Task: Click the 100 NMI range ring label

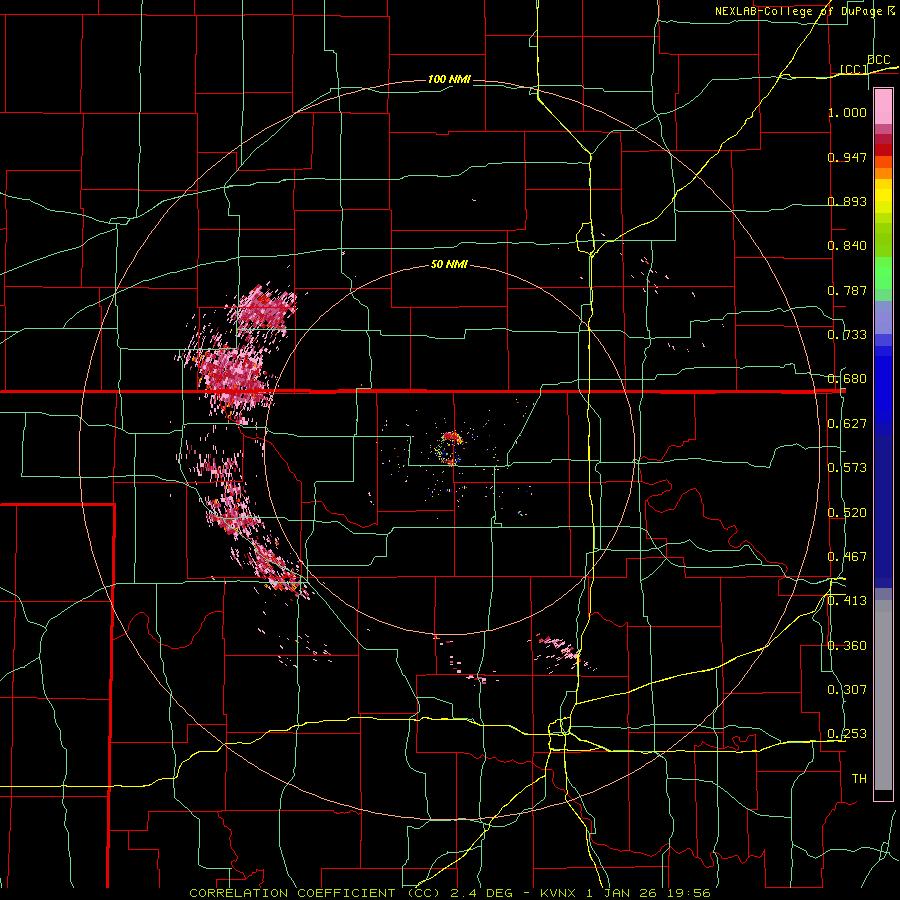Action: (x=449, y=79)
